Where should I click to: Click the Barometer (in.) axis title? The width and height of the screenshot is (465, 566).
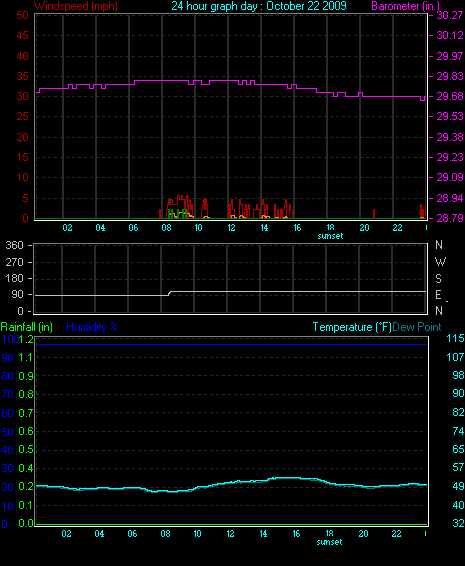pos(405,6)
